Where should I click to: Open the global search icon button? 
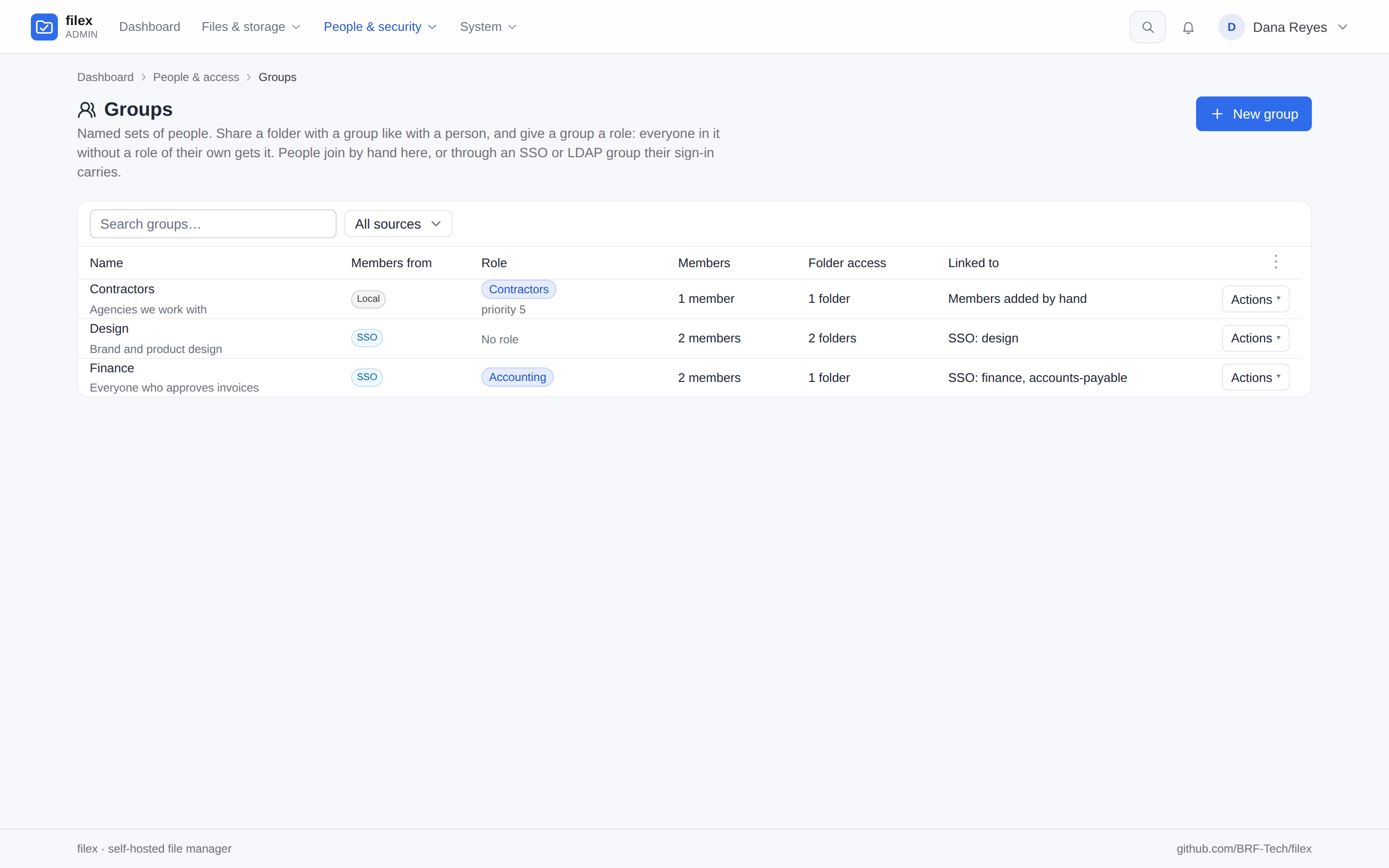(1147, 27)
